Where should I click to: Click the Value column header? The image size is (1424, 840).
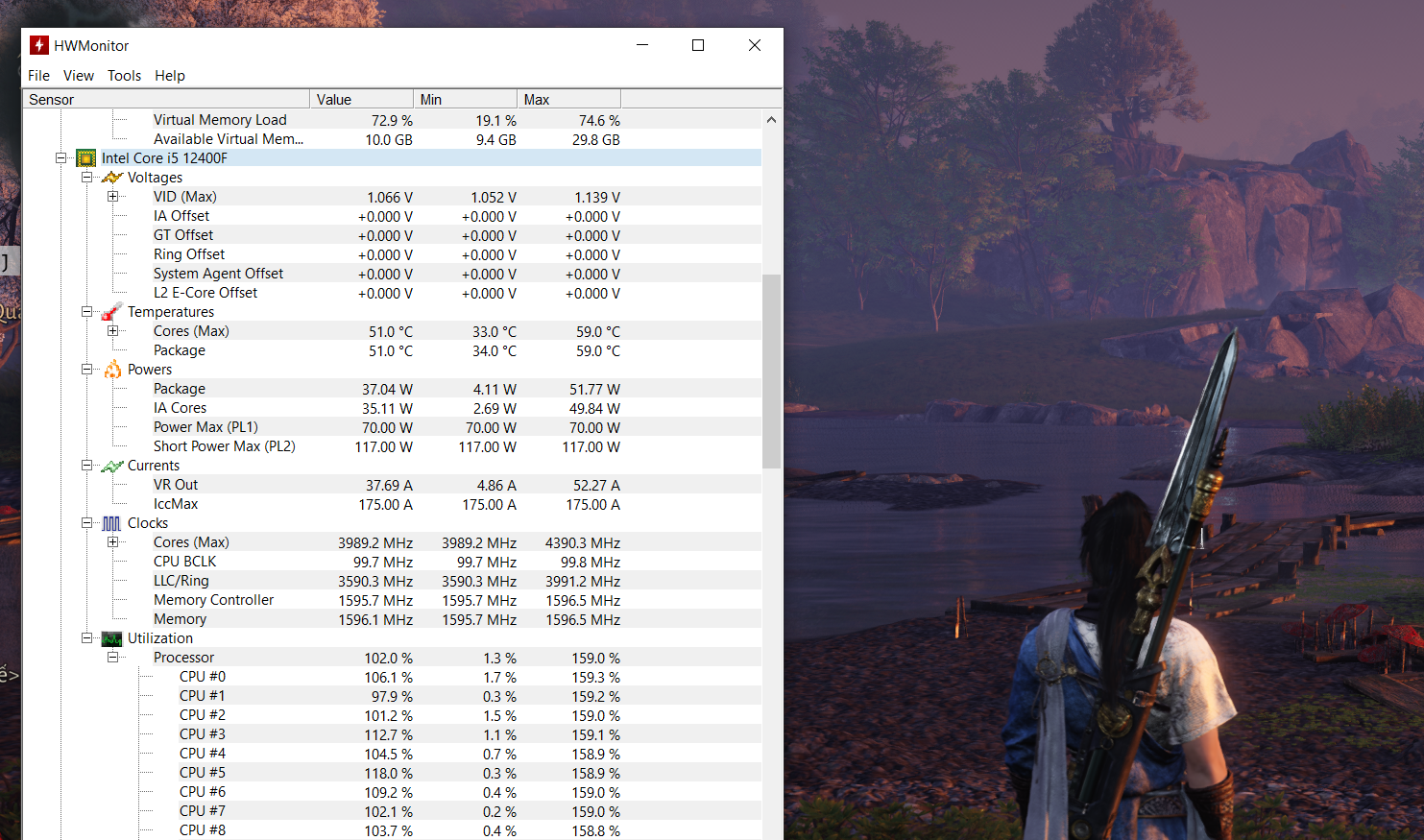tap(361, 100)
